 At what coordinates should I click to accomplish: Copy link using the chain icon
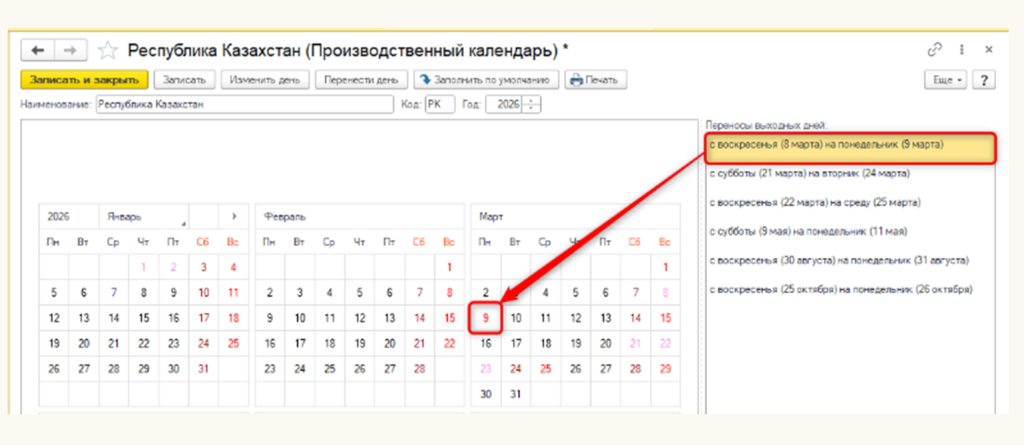click(935, 49)
